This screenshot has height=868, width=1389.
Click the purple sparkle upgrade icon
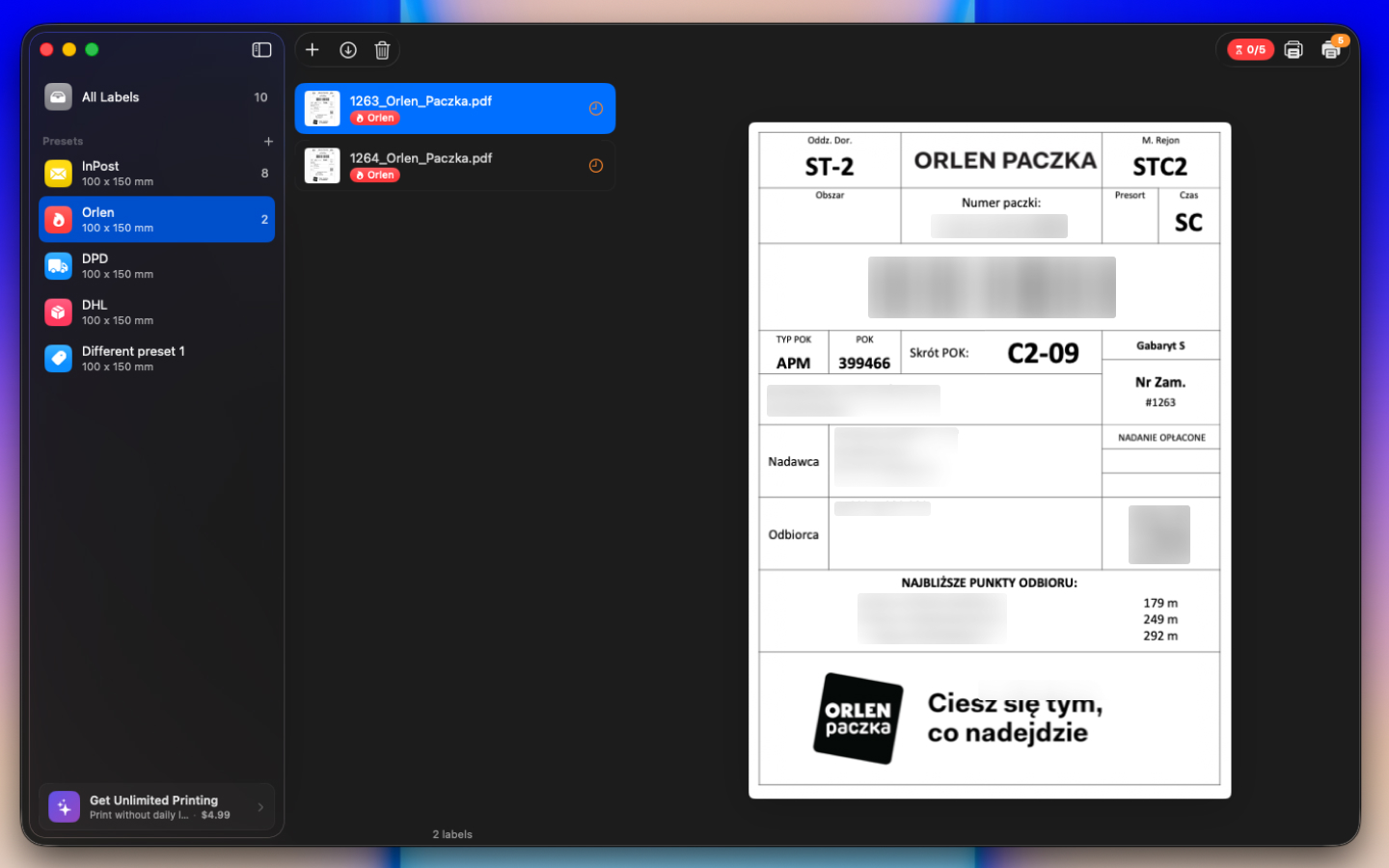(x=65, y=807)
